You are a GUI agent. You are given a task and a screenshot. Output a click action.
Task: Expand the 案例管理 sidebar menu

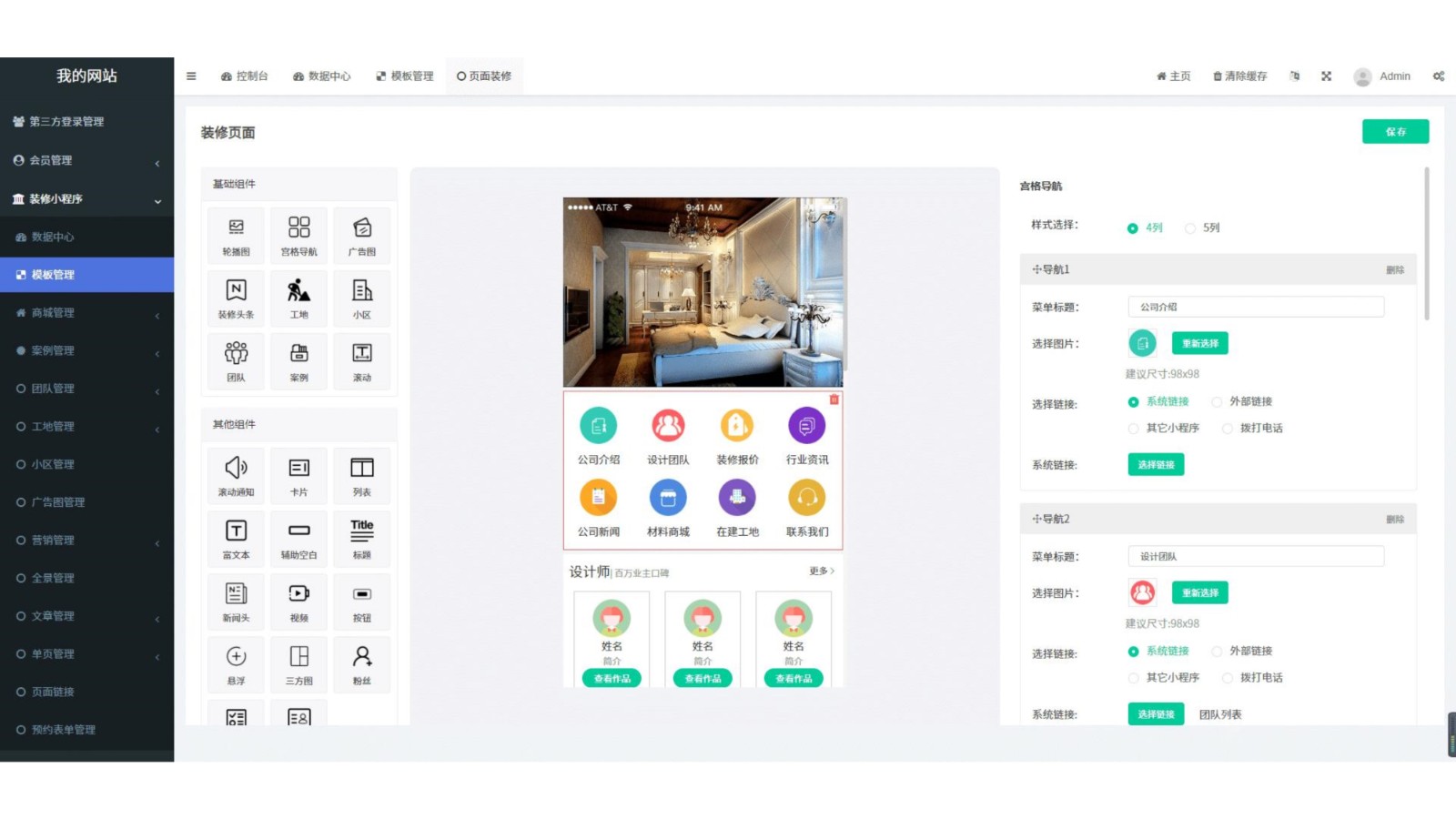pyautogui.click(x=86, y=351)
